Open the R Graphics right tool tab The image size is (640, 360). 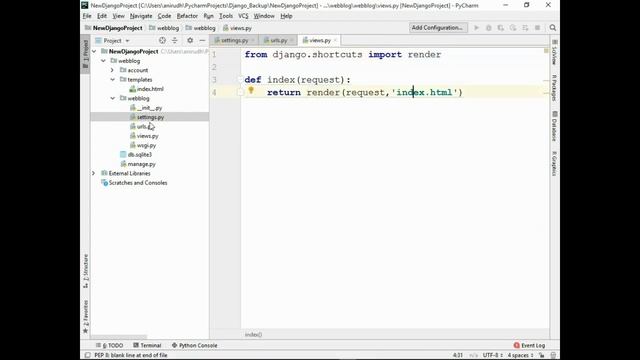coord(554,164)
